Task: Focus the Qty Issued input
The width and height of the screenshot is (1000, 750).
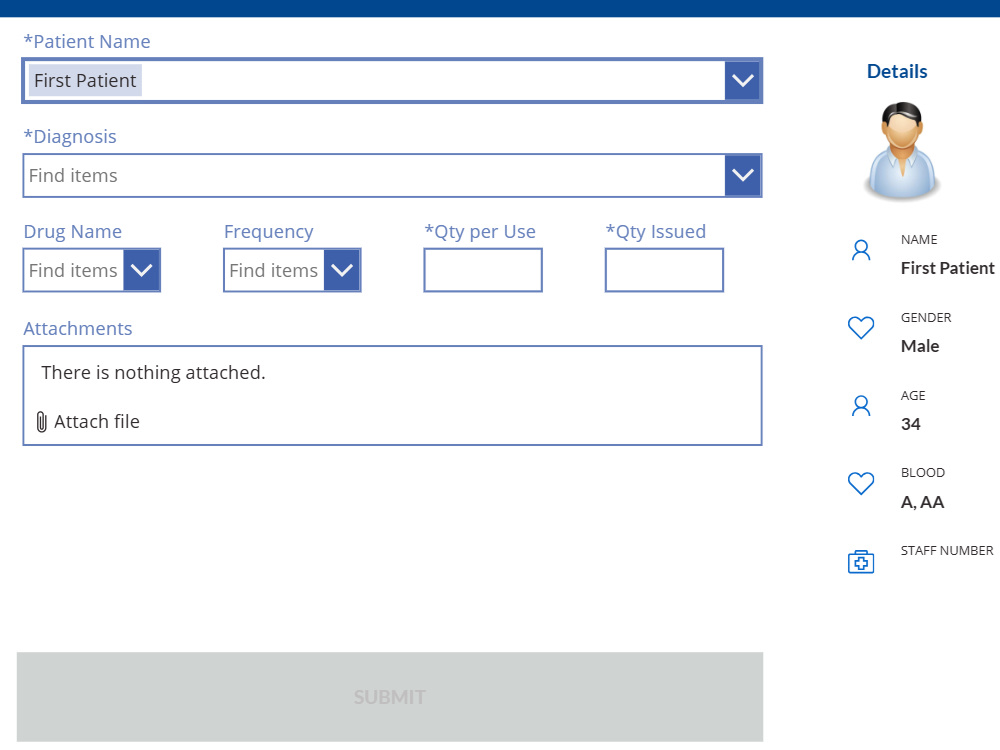Action: pyautogui.click(x=664, y=270)
